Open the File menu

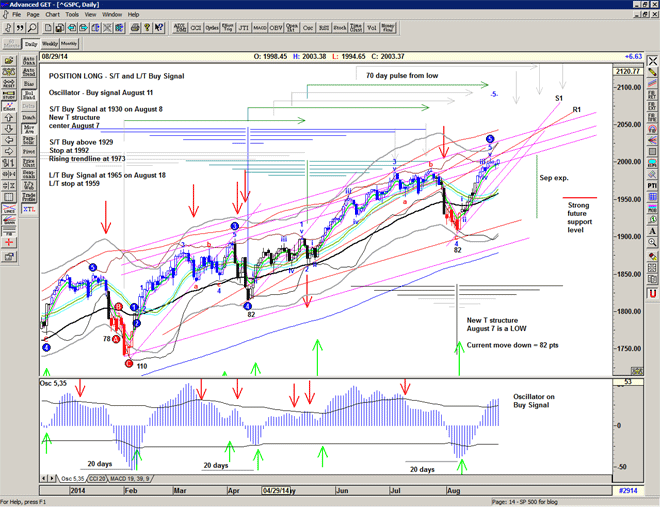pos(16,15)
